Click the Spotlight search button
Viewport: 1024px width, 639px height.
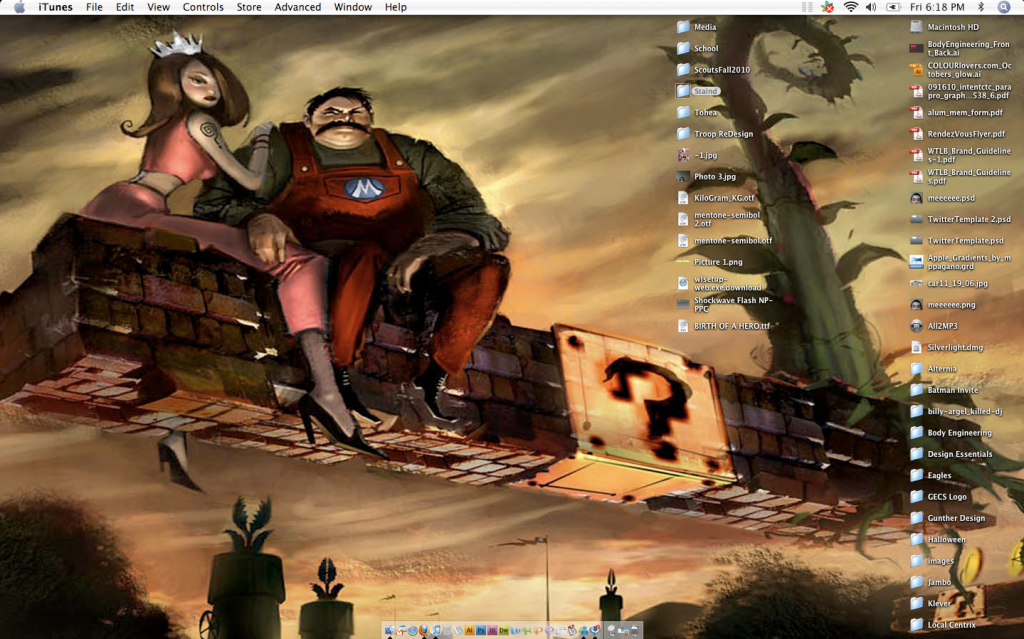point(1004,7)
